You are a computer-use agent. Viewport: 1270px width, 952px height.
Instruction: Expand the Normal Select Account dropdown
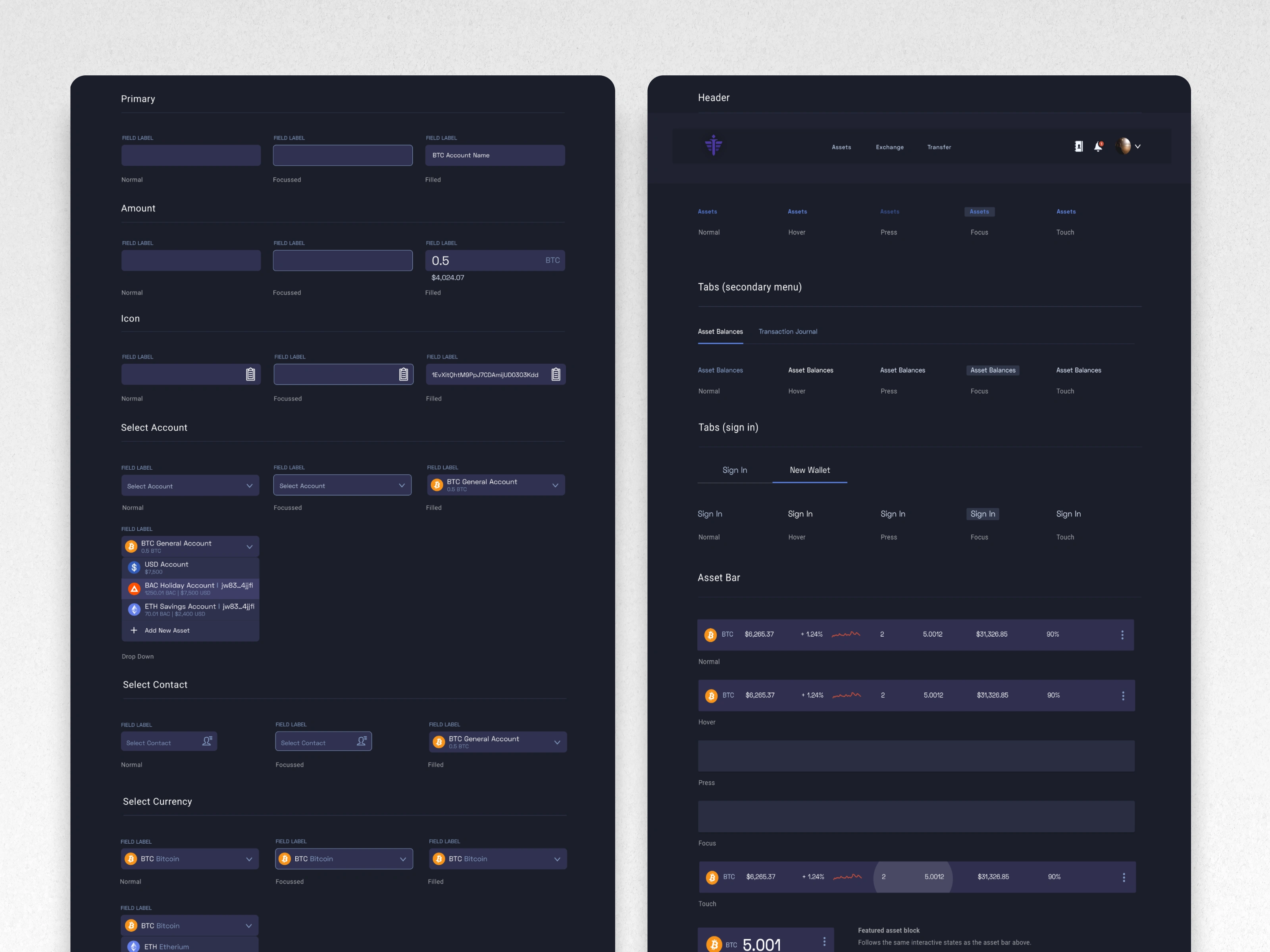pyautogui.click(x=249, y=486)
